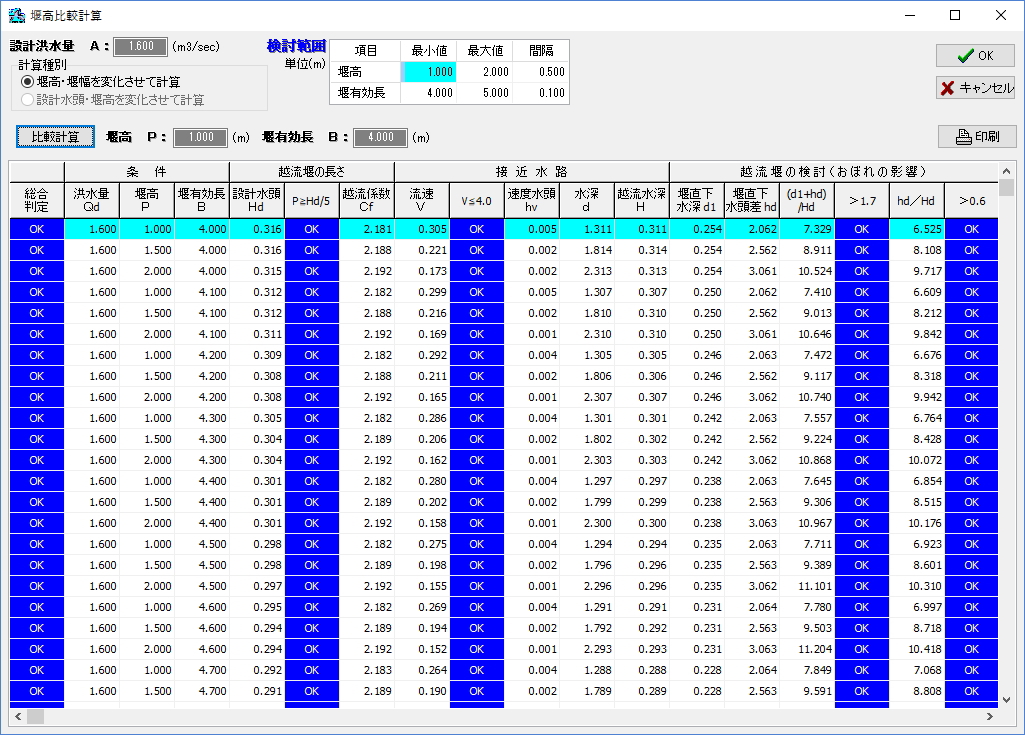The width and height of the screenshot is (1025, 735).
Task: Select 堰有効長 最小値 cell 4.000
Action: coord(428,93)
